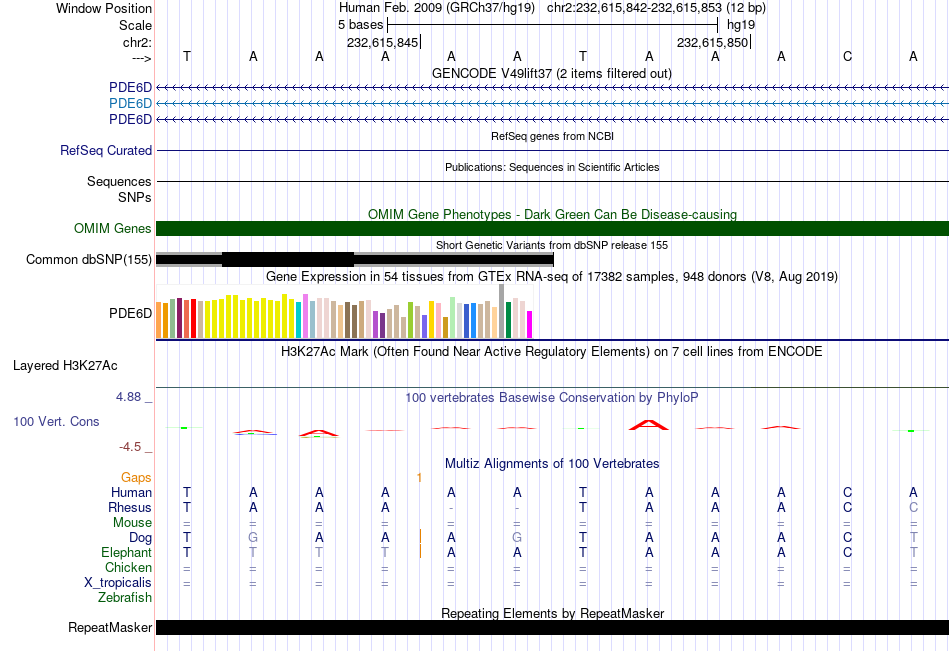
Task: Open the Common dbSNP(155) track label
Action: click(x=89, y=259)
